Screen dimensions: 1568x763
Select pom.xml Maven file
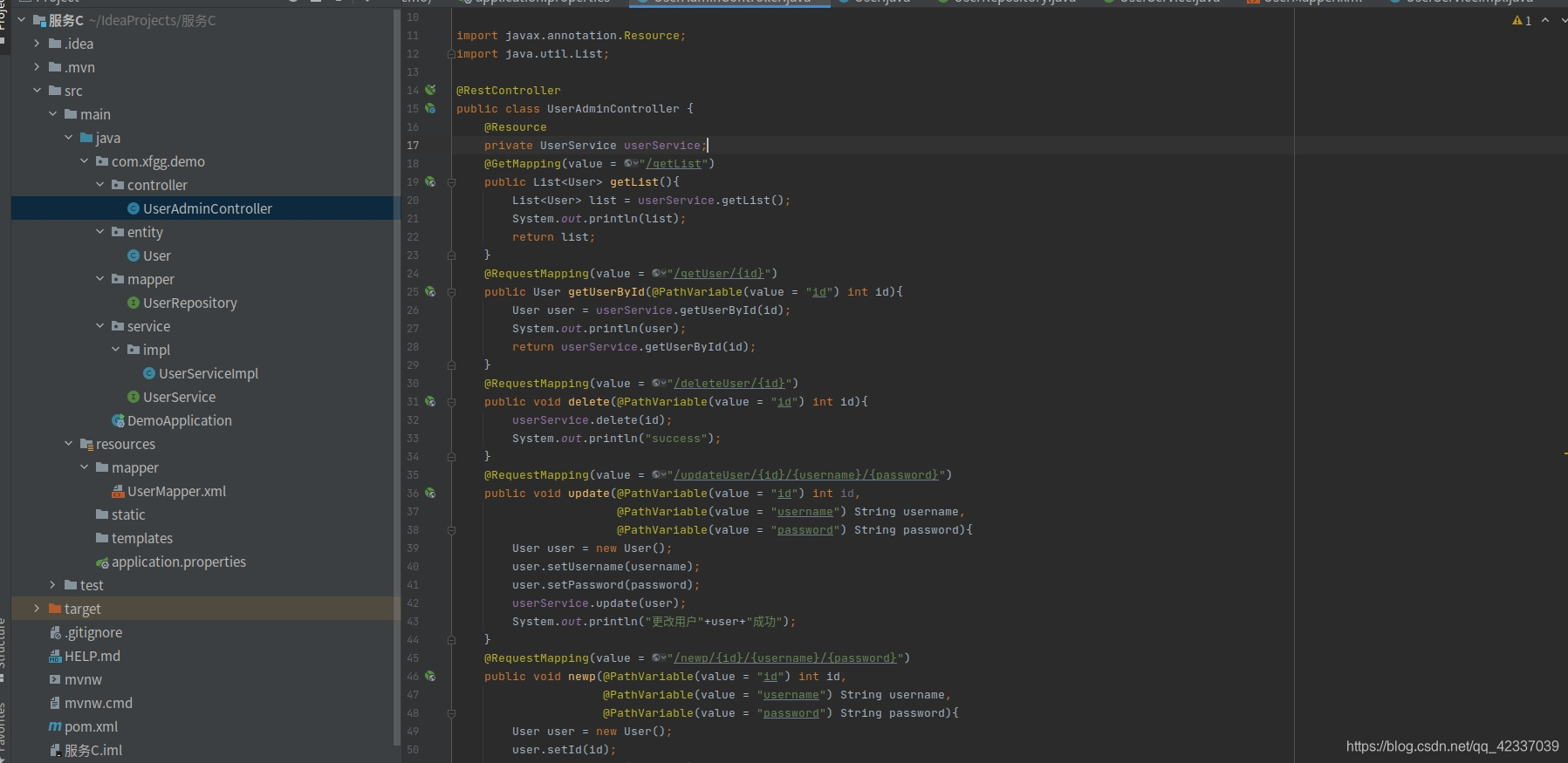click(83, 726)
